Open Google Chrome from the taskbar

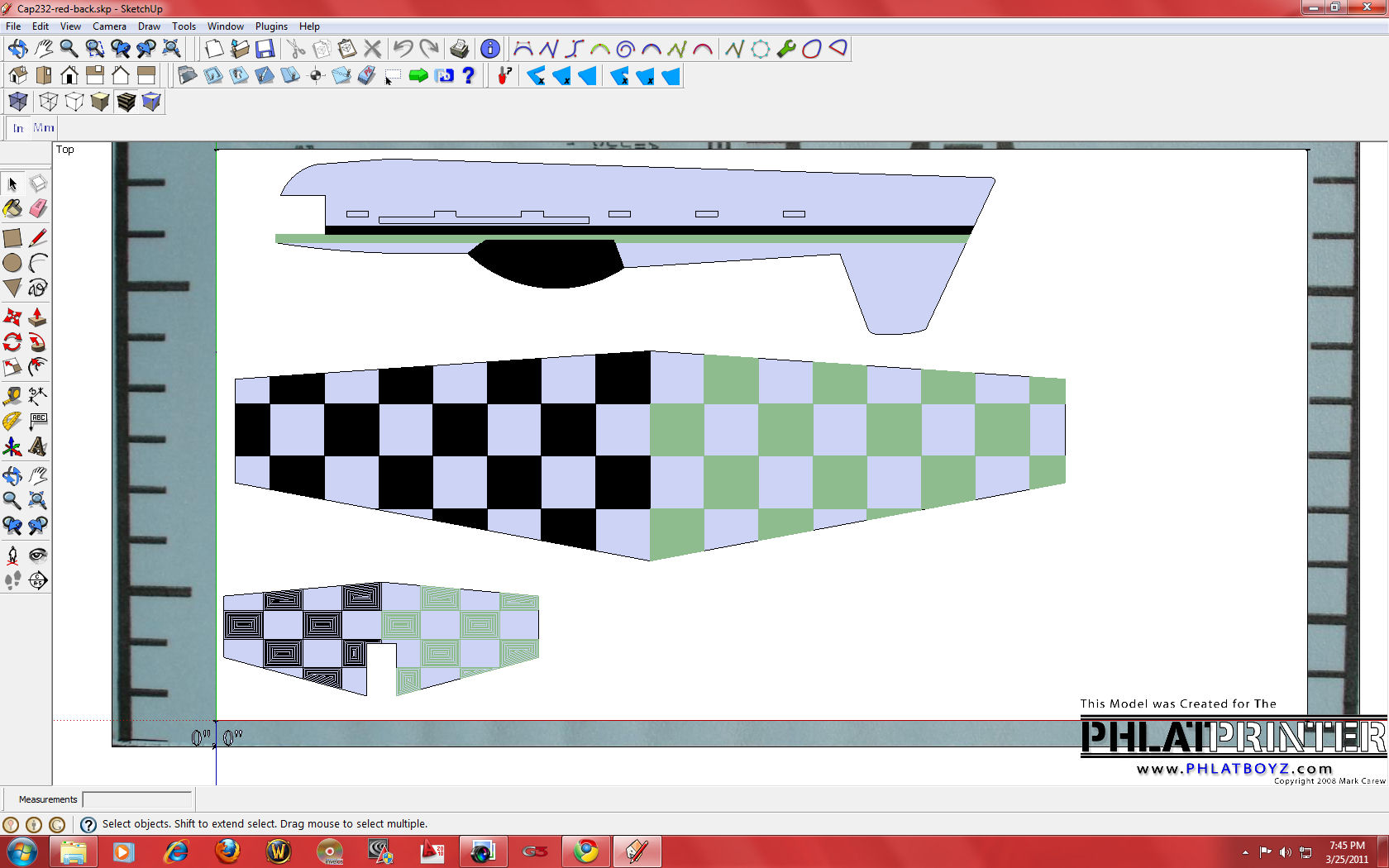point(586,851)
